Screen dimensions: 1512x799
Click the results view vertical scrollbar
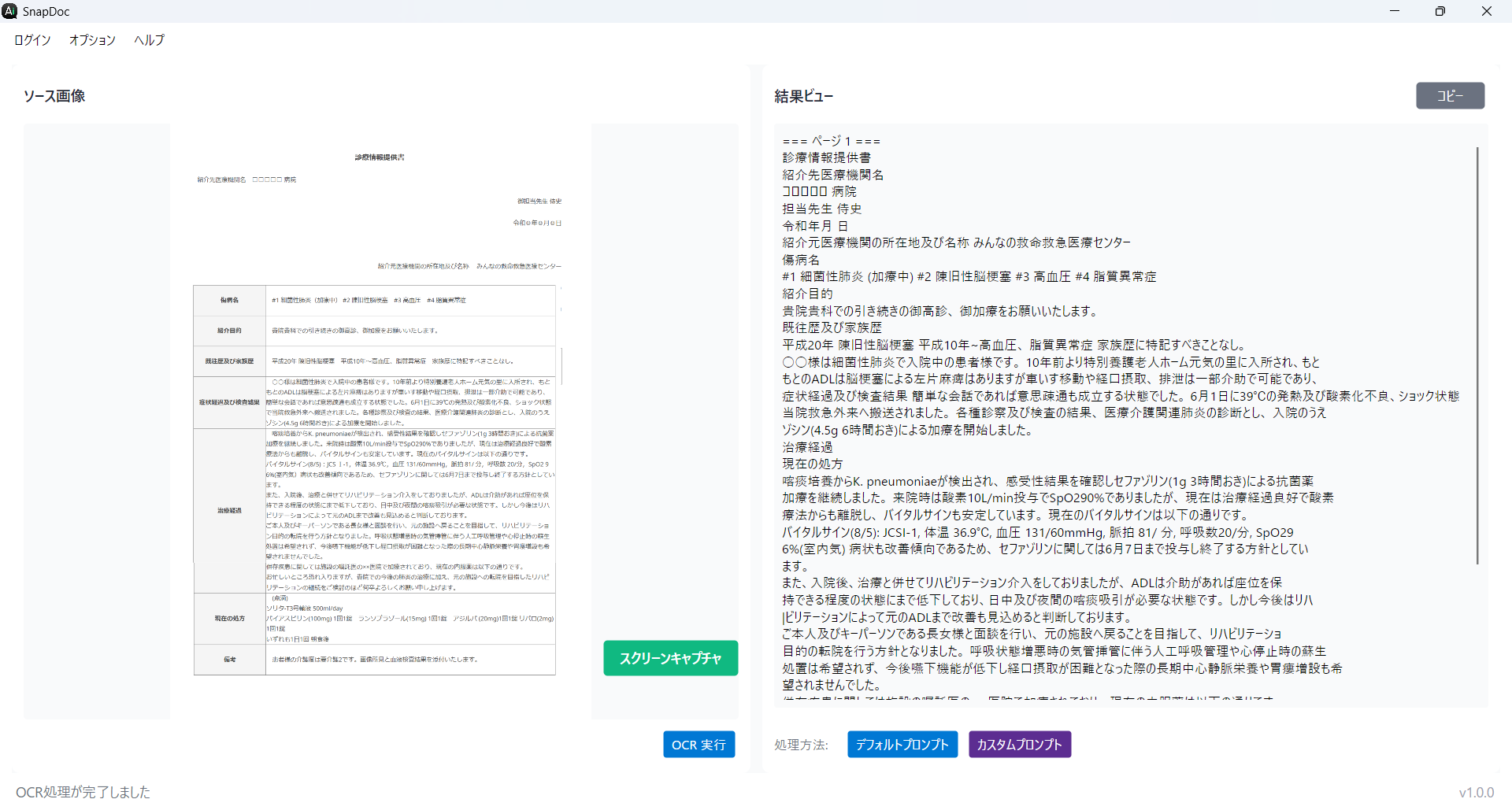tap(1477, 354)
